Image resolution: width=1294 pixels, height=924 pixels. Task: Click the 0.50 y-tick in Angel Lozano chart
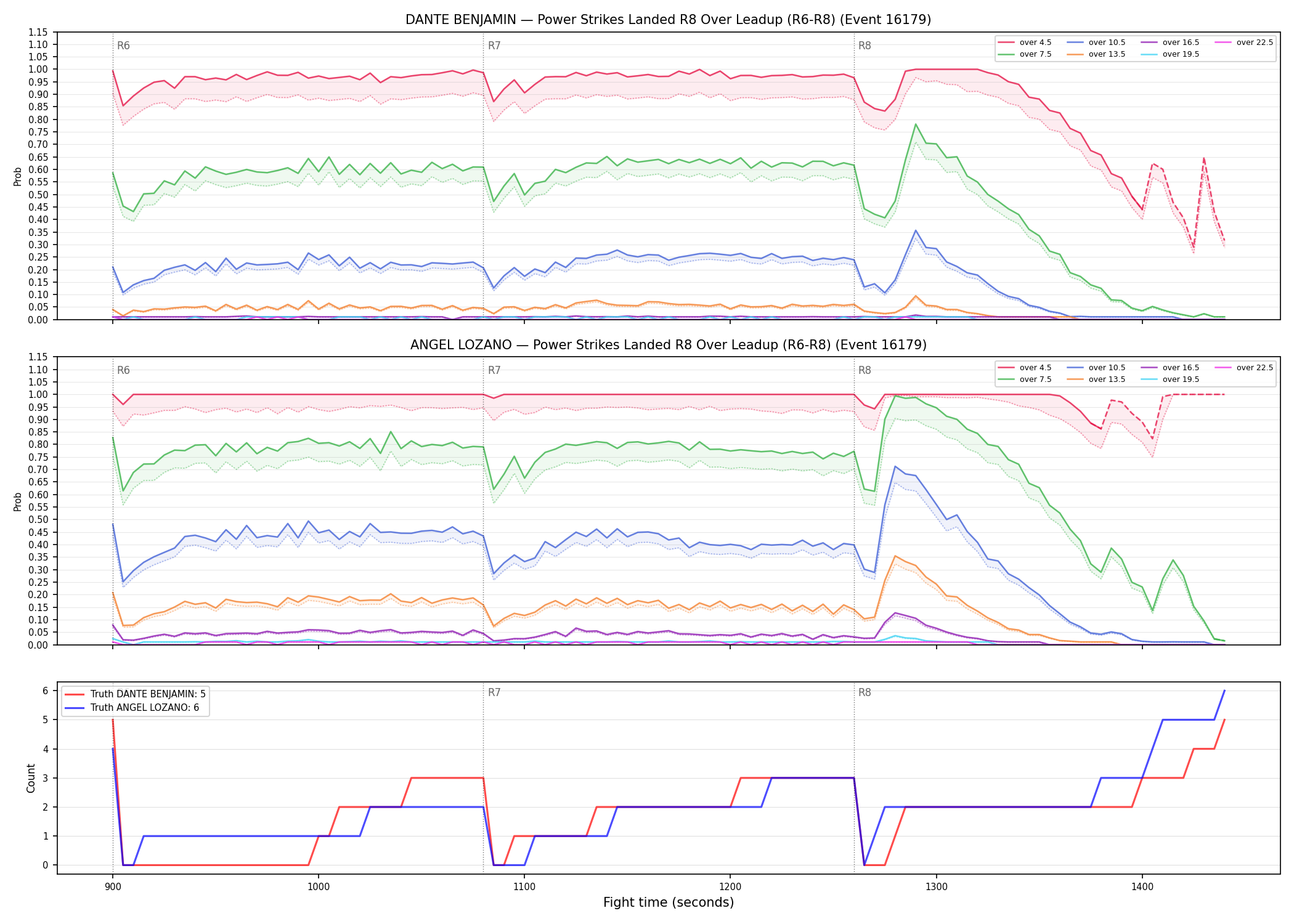[38, 520]
